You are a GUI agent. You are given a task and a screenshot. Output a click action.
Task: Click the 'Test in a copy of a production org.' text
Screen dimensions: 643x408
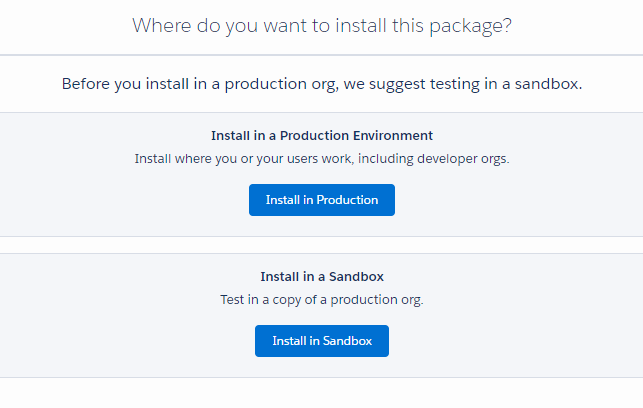(x=322, y=300)
